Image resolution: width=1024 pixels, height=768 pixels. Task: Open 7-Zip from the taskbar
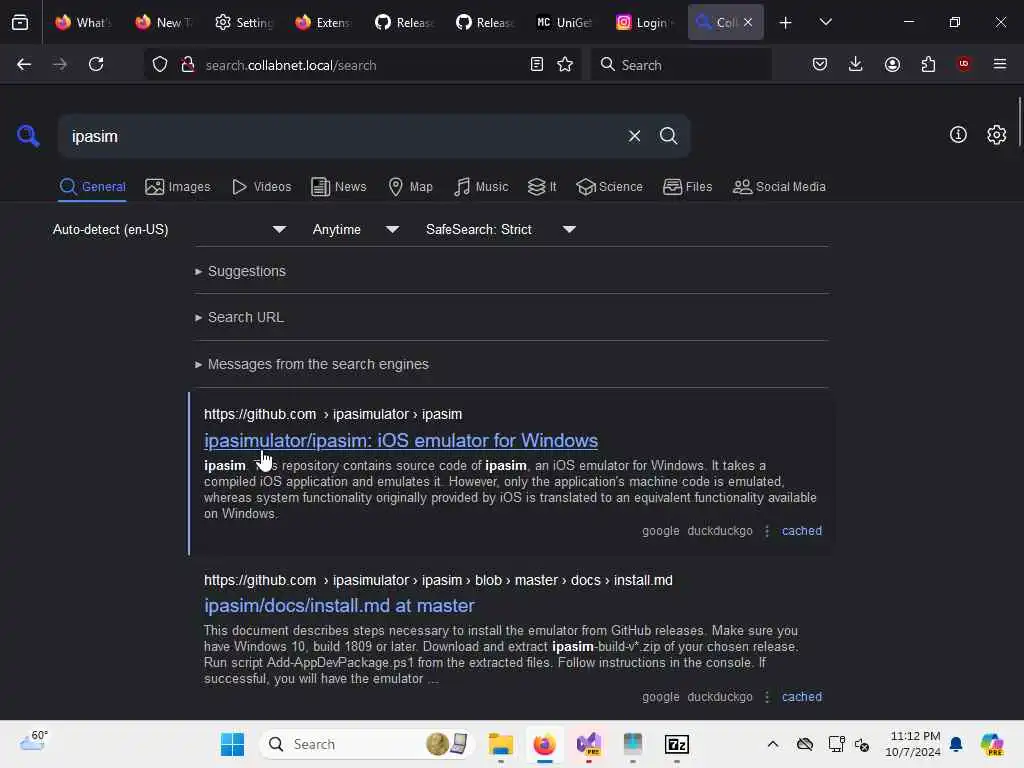pyautogui.click(x=677, y=744)
